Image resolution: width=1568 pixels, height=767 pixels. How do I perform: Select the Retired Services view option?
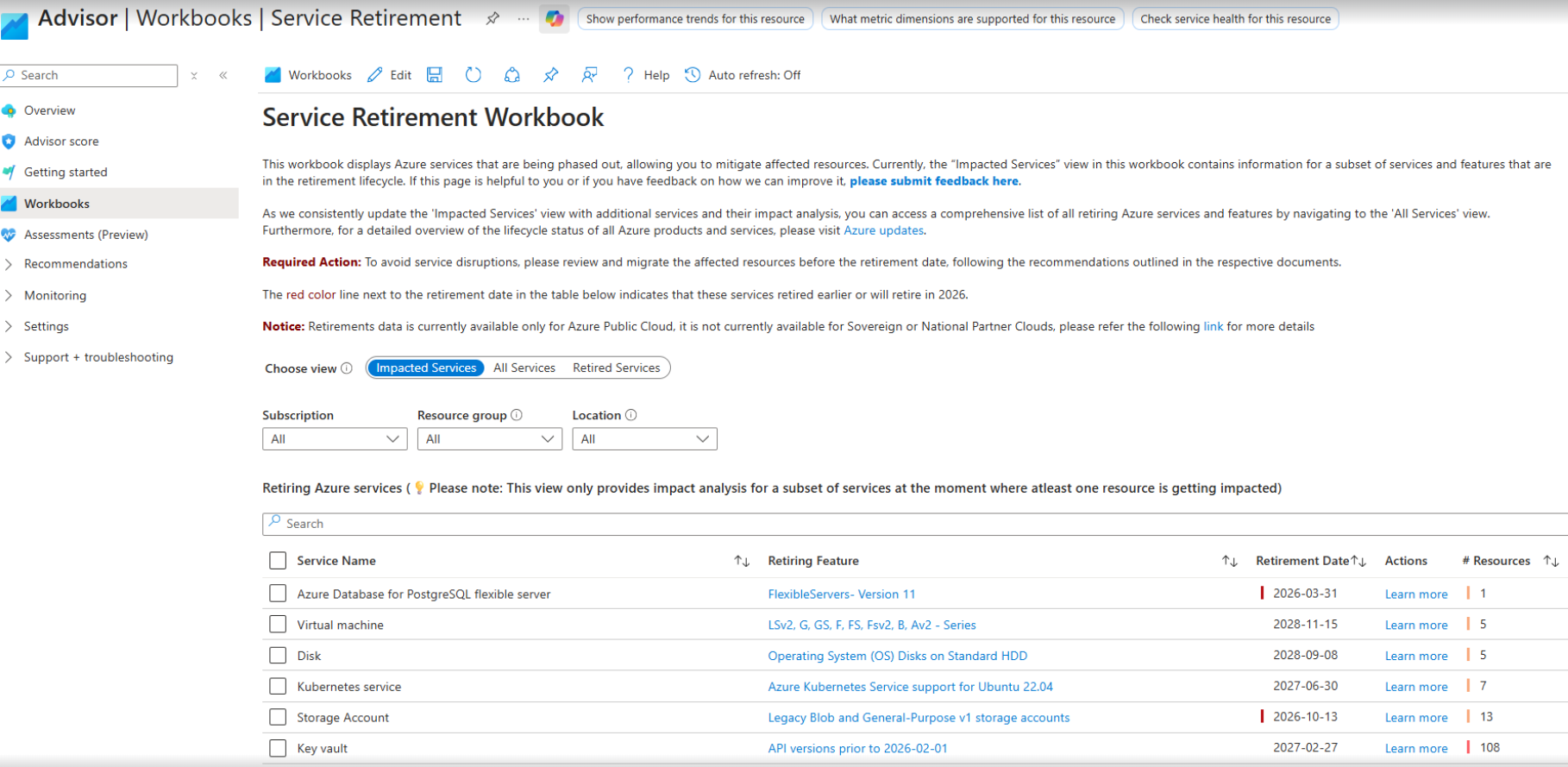(x=617, y=368)
